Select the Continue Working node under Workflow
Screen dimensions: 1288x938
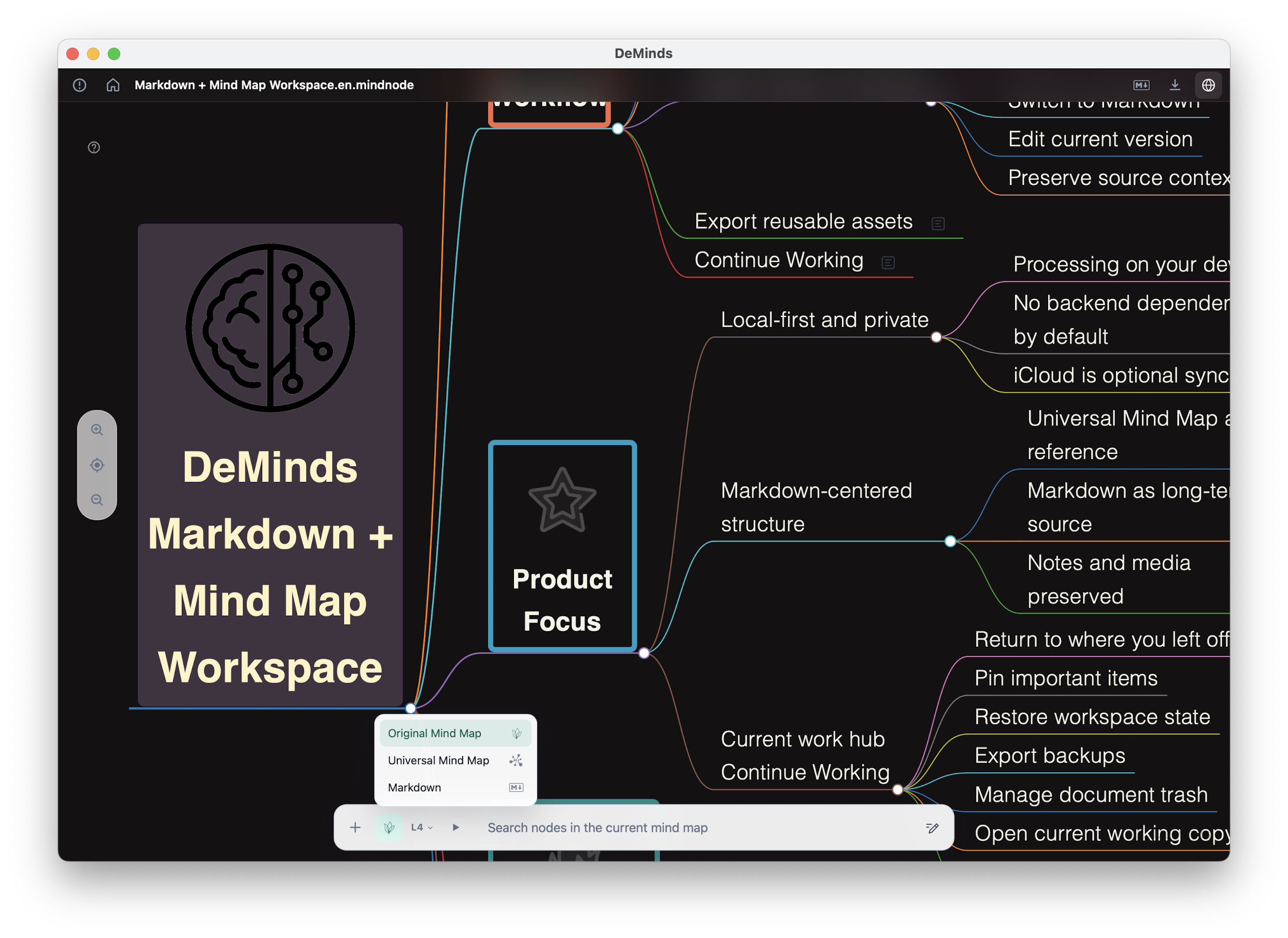click(x=779, y=260)
